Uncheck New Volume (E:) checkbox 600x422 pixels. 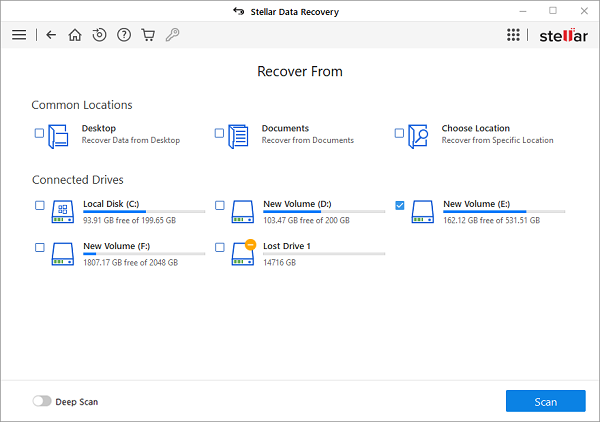400,205
